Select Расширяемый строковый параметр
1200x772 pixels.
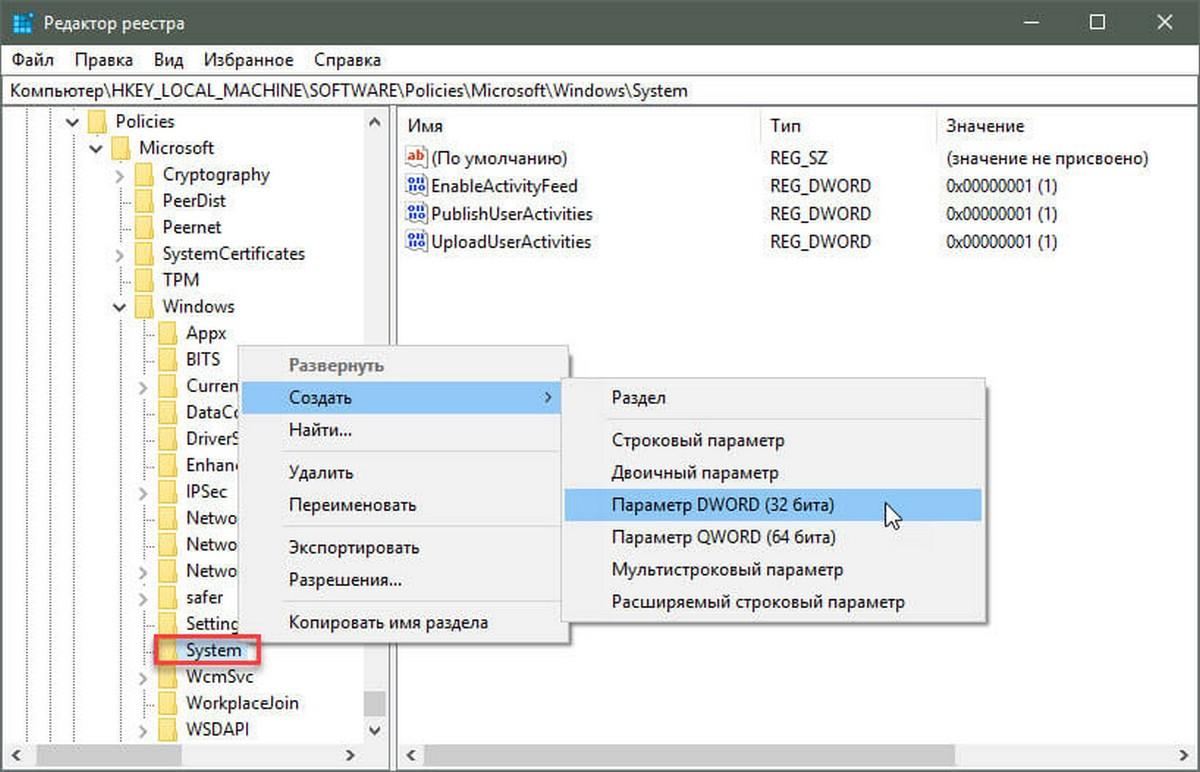773,602
